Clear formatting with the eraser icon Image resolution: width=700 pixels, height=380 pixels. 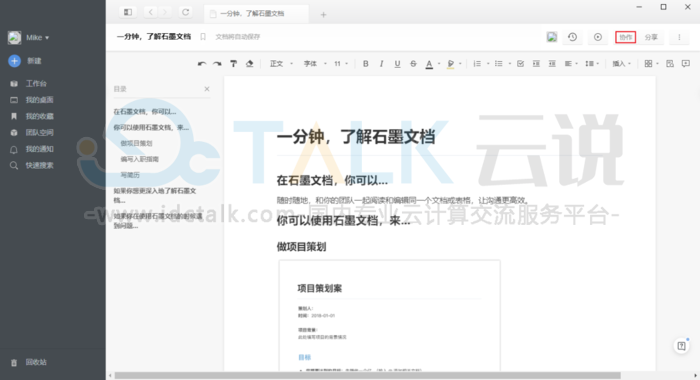coord(250,64)
